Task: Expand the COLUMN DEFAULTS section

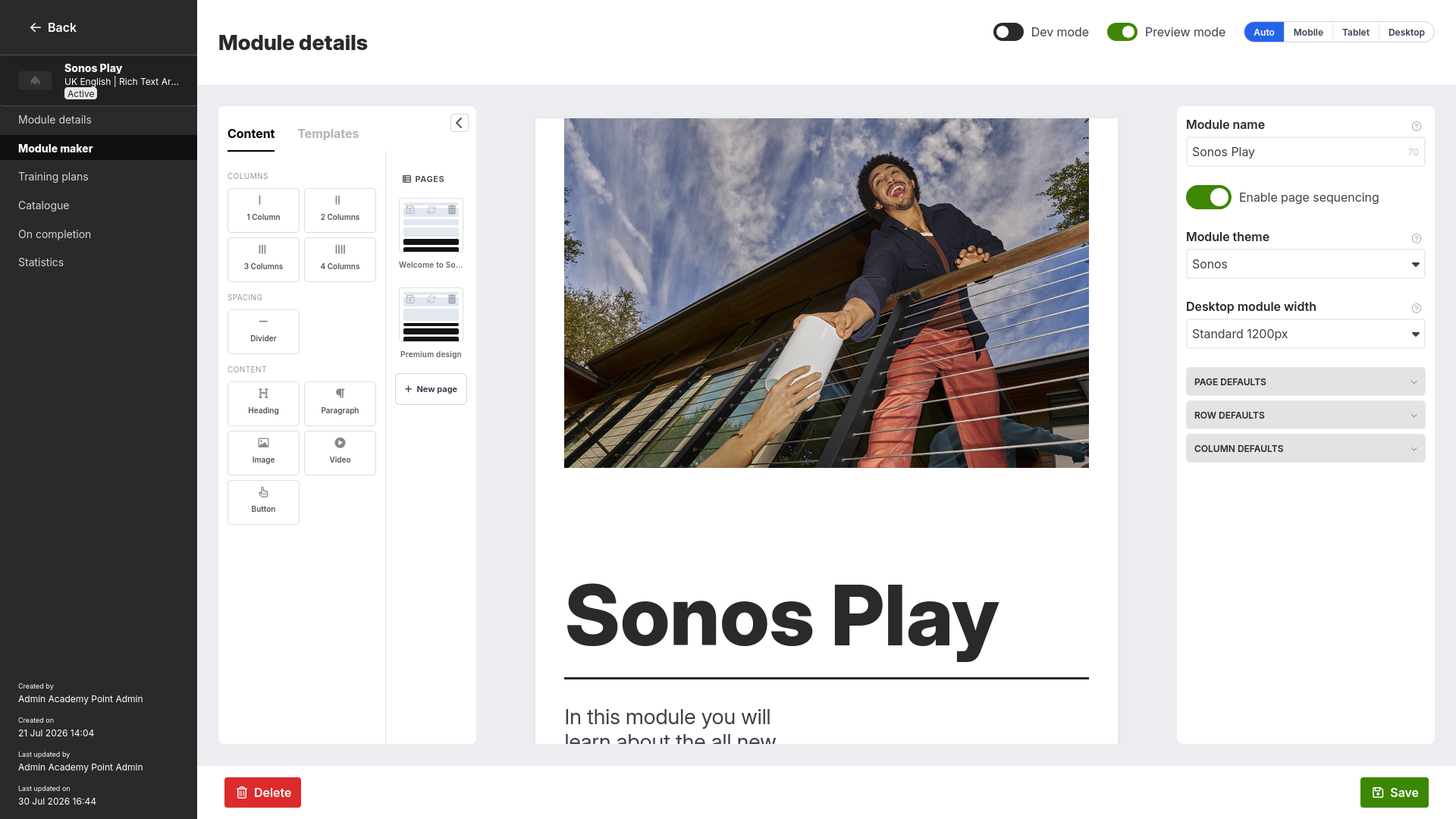Action: 1305,448
